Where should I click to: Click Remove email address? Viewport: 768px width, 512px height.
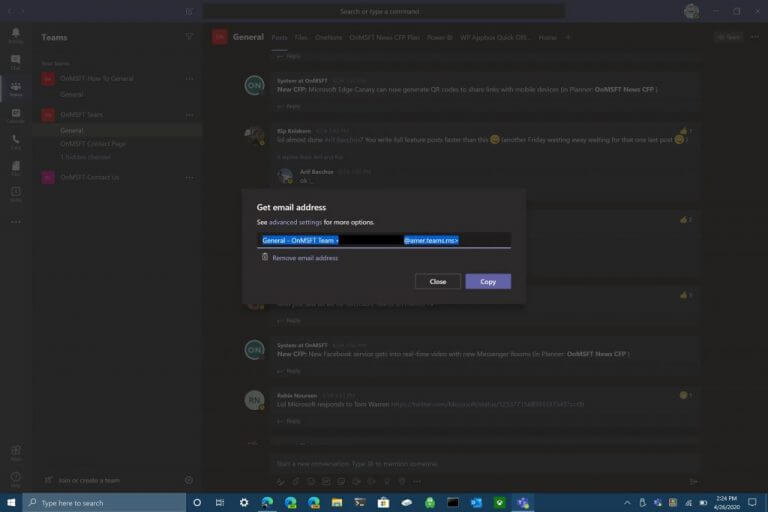tap(305, 258)
